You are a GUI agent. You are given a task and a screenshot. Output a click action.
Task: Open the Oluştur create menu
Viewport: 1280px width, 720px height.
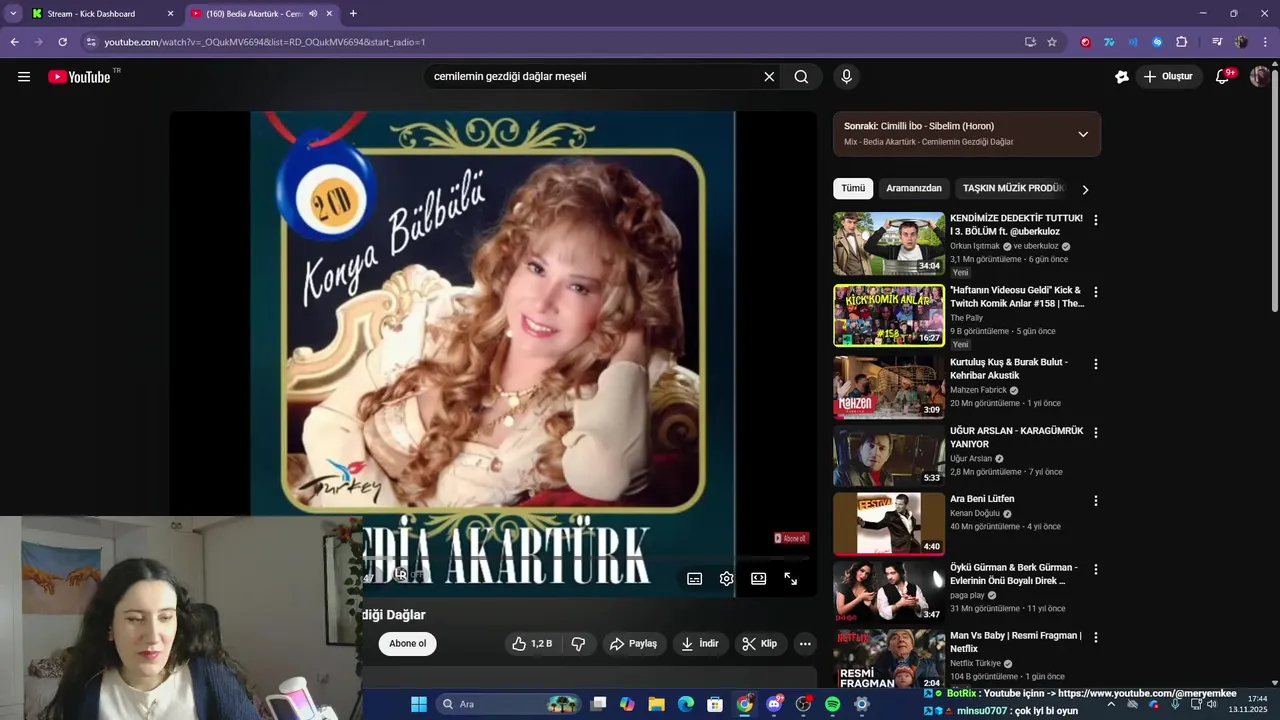tap(1168, 76)
